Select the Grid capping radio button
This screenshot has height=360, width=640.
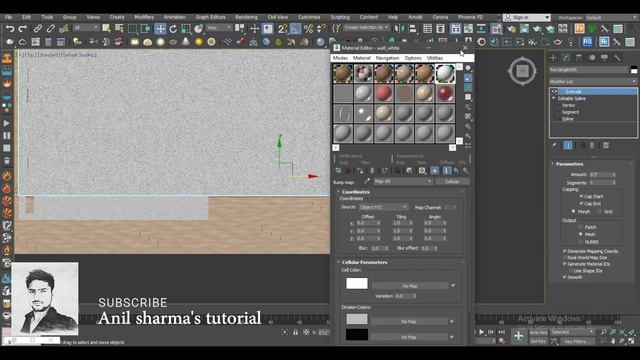600,212
